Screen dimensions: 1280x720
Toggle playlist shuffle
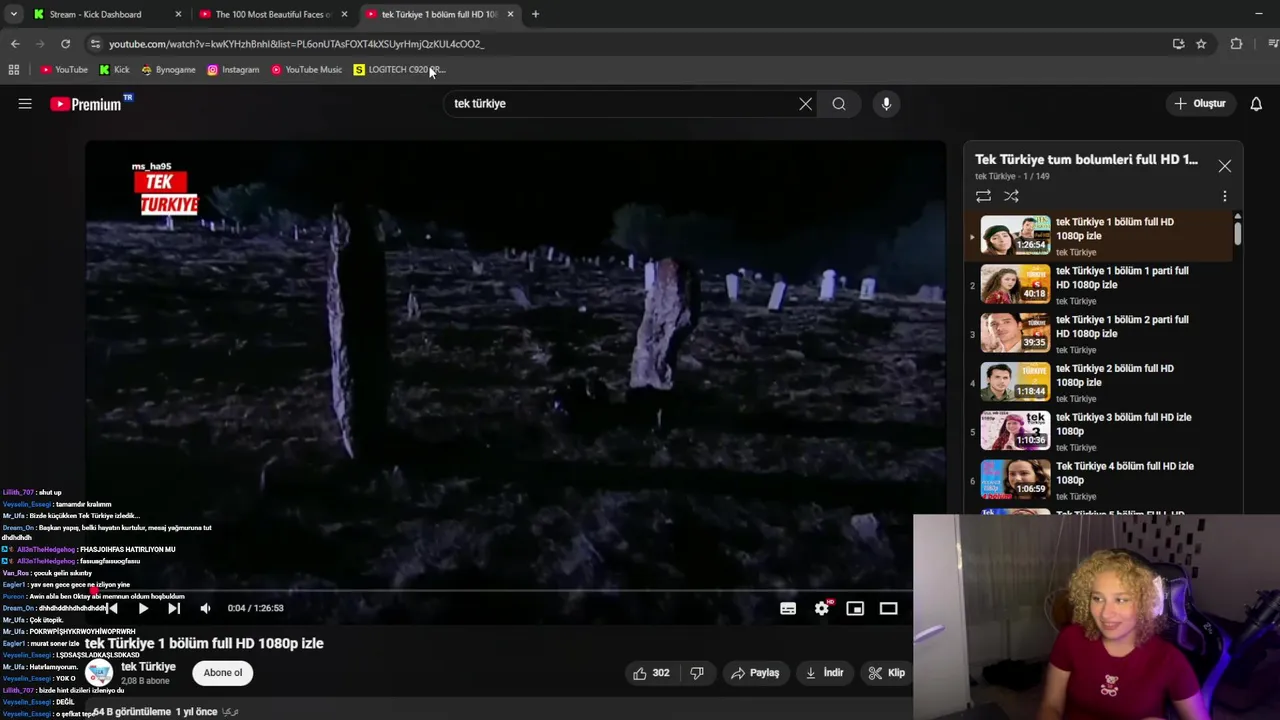[1011, 197]
